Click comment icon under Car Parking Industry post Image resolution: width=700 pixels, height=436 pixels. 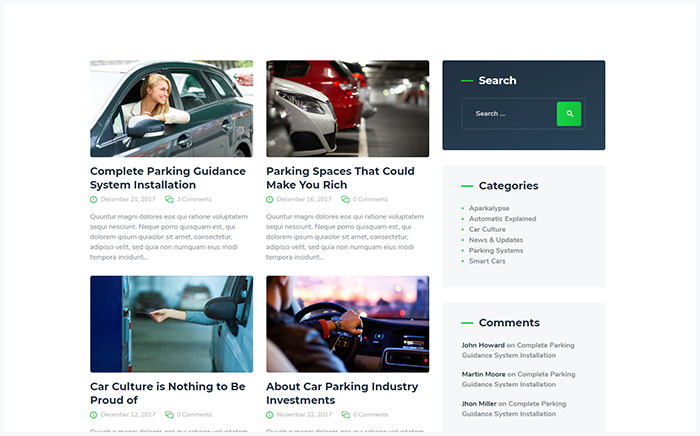(x=346, y=415)
